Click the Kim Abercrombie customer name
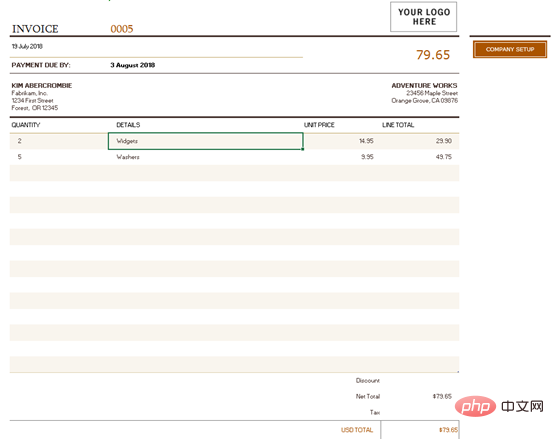The width and height of the screenshot is (554, 439). pyautogui.click(x=42, y=85)
